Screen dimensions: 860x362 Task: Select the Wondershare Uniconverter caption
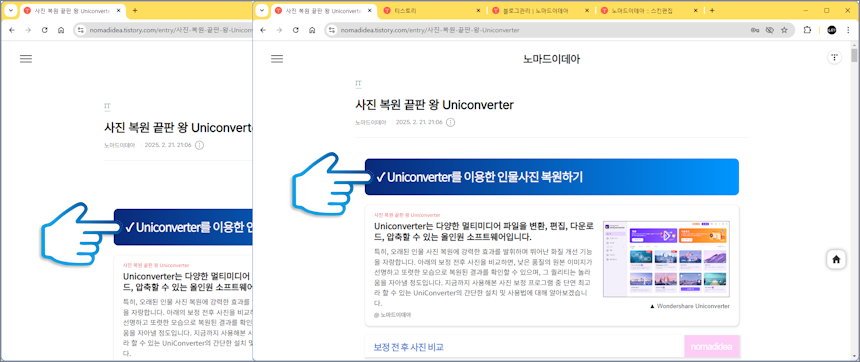click(689, 306)
